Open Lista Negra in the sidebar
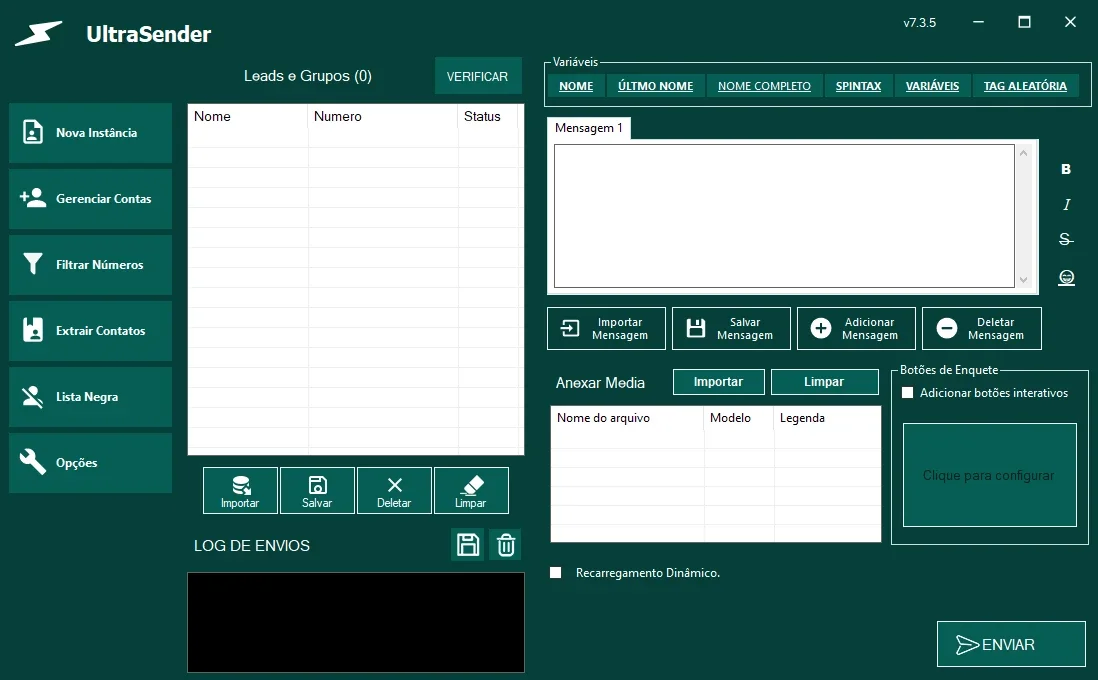The width and height of the screenshot is (1098, 680). click(90, 397)
